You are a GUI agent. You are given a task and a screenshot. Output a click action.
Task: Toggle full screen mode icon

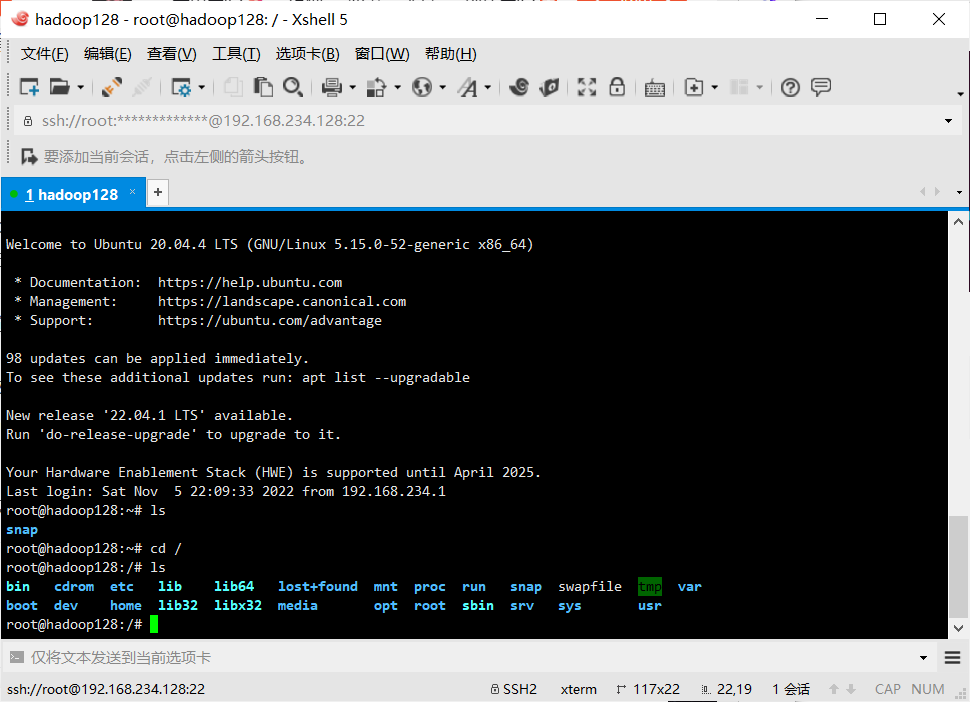point(586,87)
